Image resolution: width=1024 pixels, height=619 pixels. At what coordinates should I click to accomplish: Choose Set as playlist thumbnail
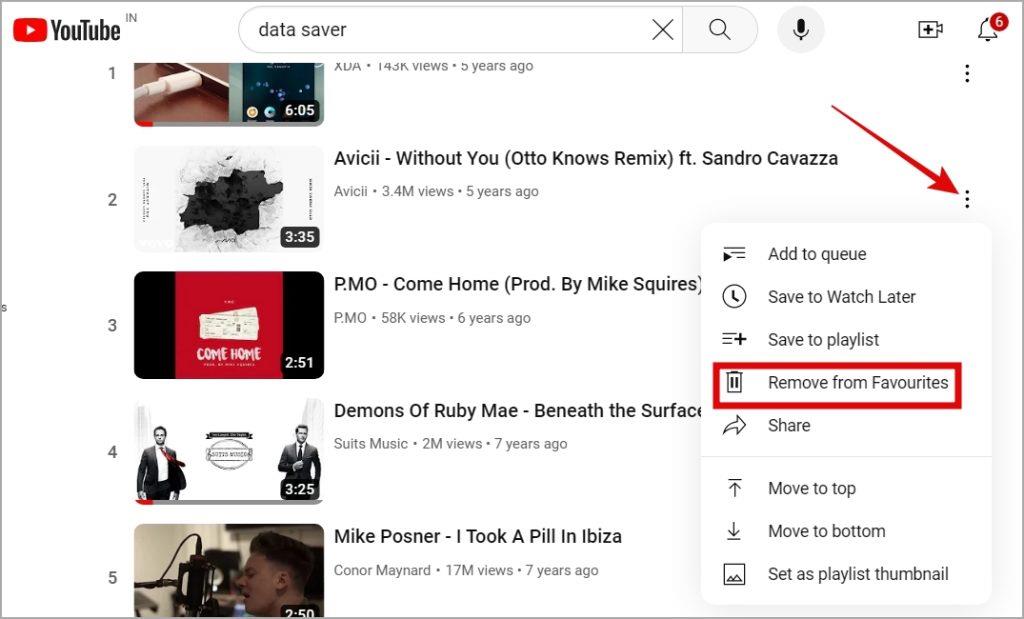click(x=846, y=574)
